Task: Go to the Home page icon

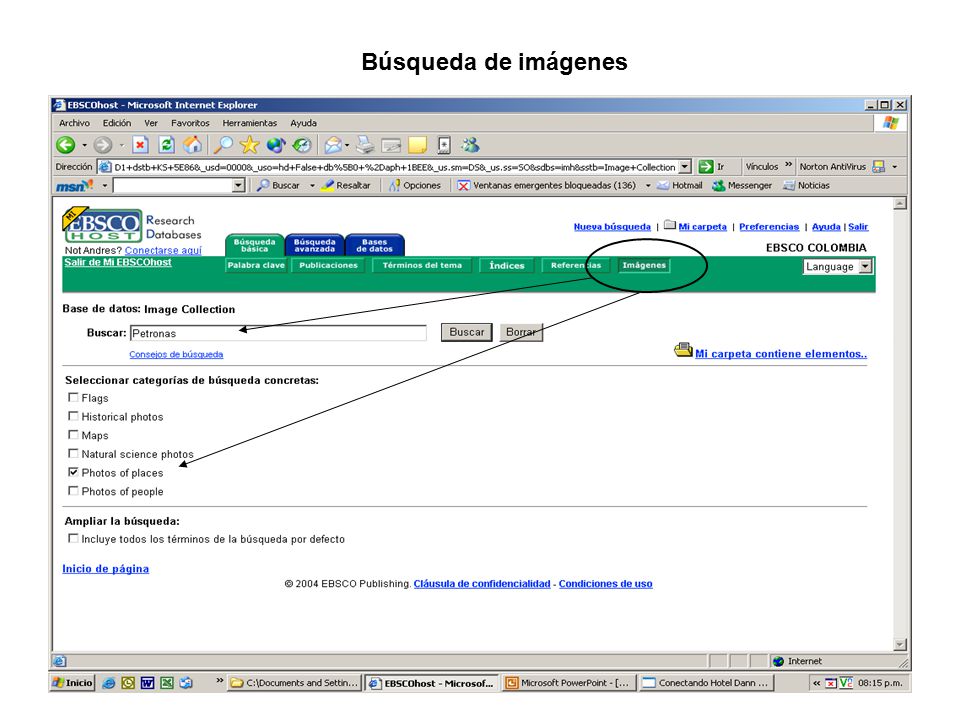Action: click(x=192, y=145)
